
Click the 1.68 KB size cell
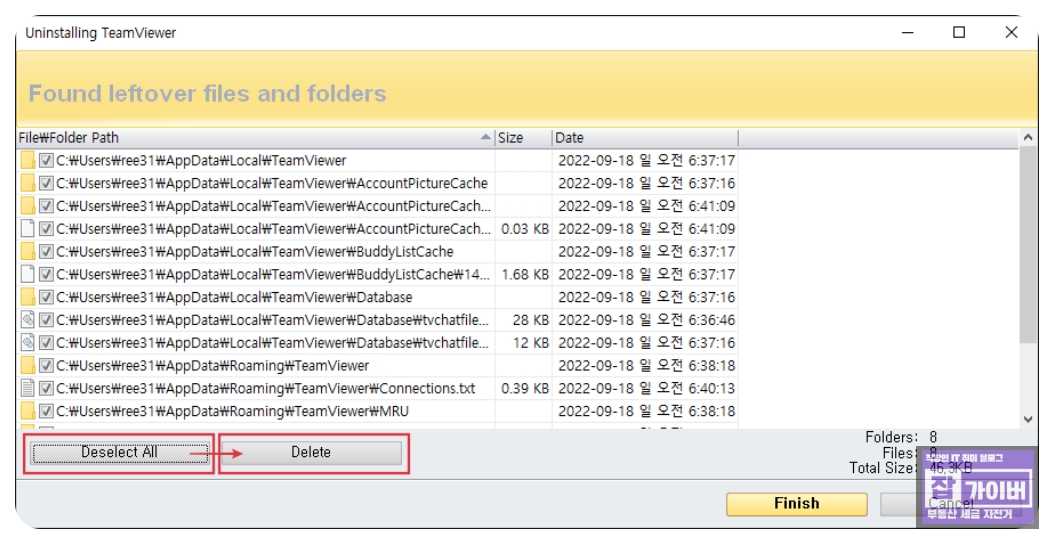(x=525, y=275)
